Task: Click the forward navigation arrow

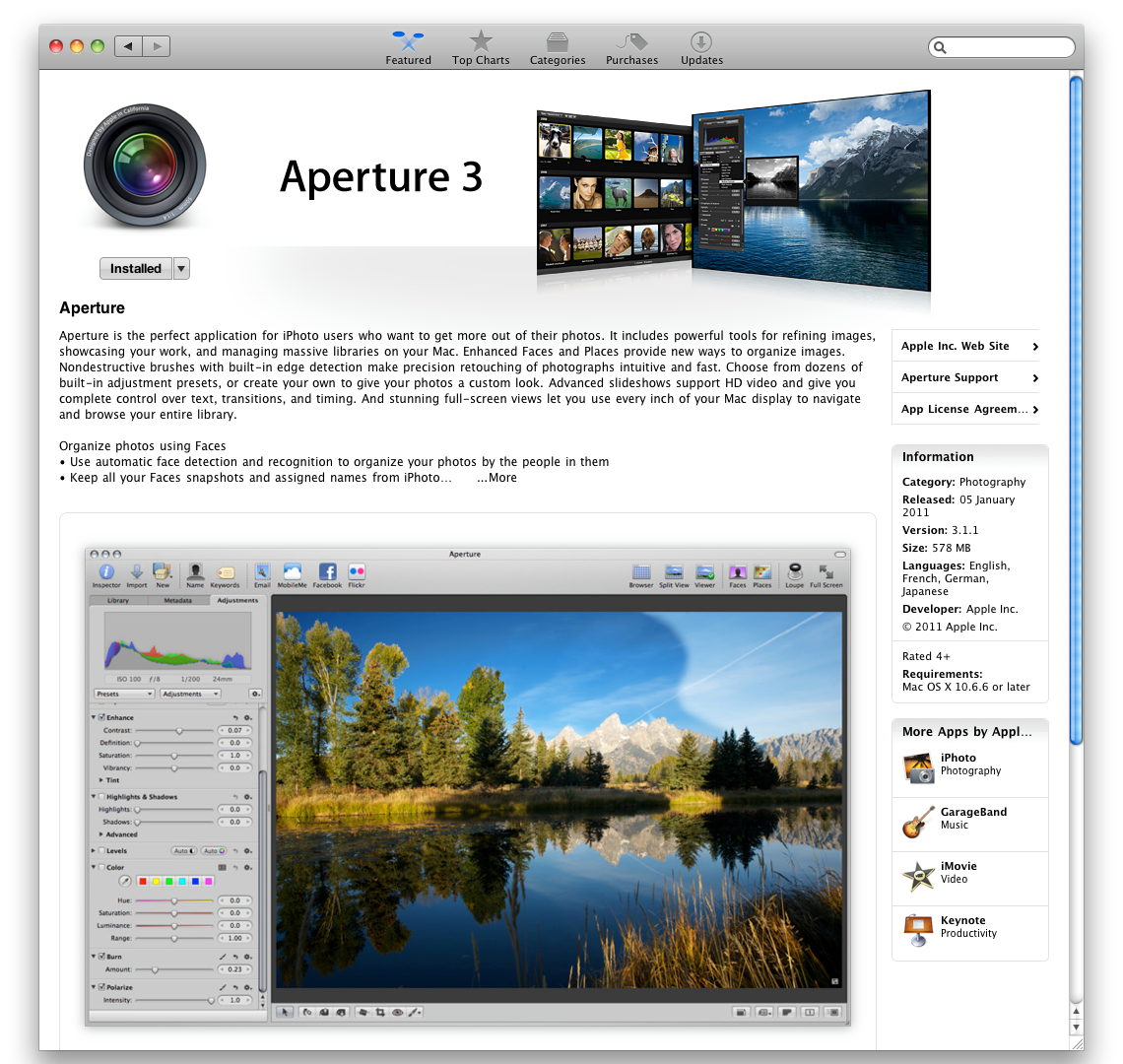Action: [x=157, y=46]
